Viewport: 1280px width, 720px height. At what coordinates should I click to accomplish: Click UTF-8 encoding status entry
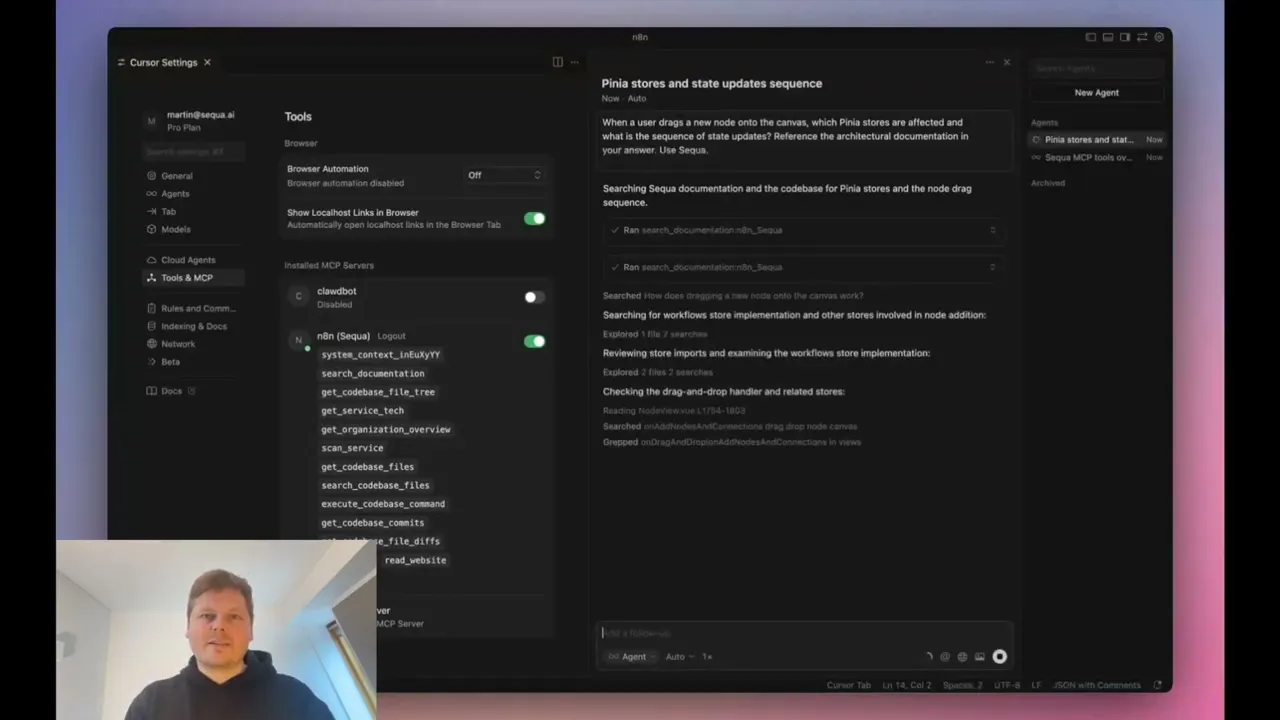coord(1007,686)
